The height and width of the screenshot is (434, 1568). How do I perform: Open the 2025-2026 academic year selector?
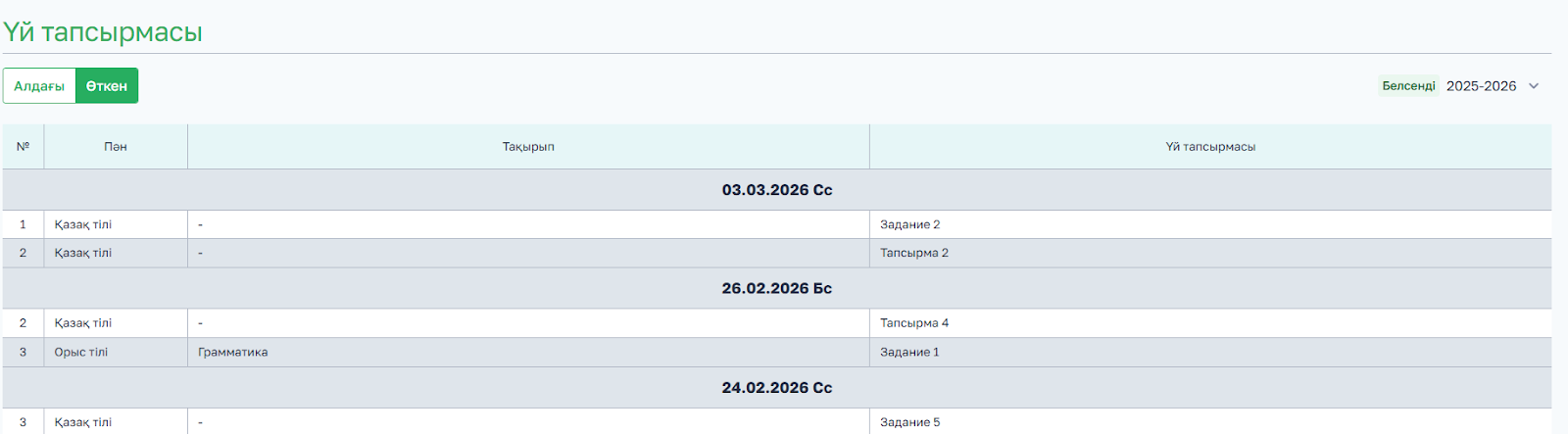click(x=1481, y=86)
